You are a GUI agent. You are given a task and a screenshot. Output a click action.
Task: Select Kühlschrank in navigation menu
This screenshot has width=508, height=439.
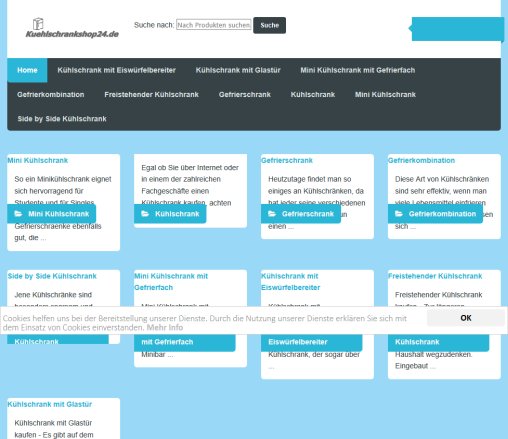[x=313, y=95]
